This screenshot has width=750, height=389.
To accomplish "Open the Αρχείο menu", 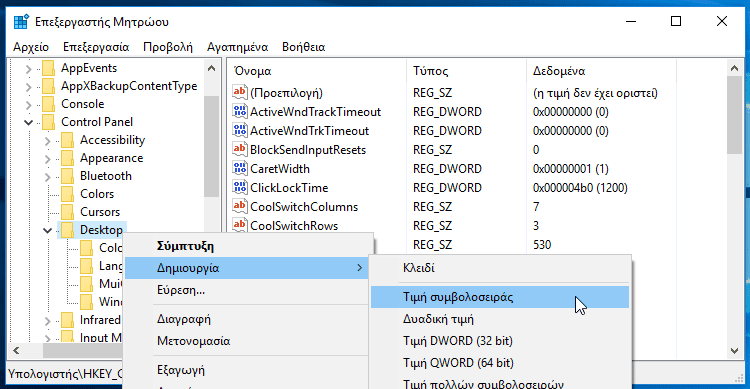I will (31, 47).
